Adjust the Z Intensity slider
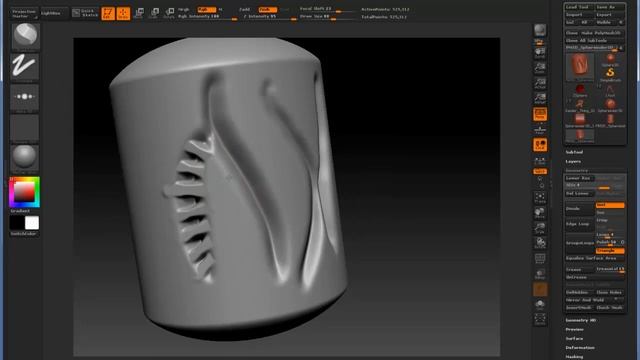640x360 pixels. click(270, 17)
